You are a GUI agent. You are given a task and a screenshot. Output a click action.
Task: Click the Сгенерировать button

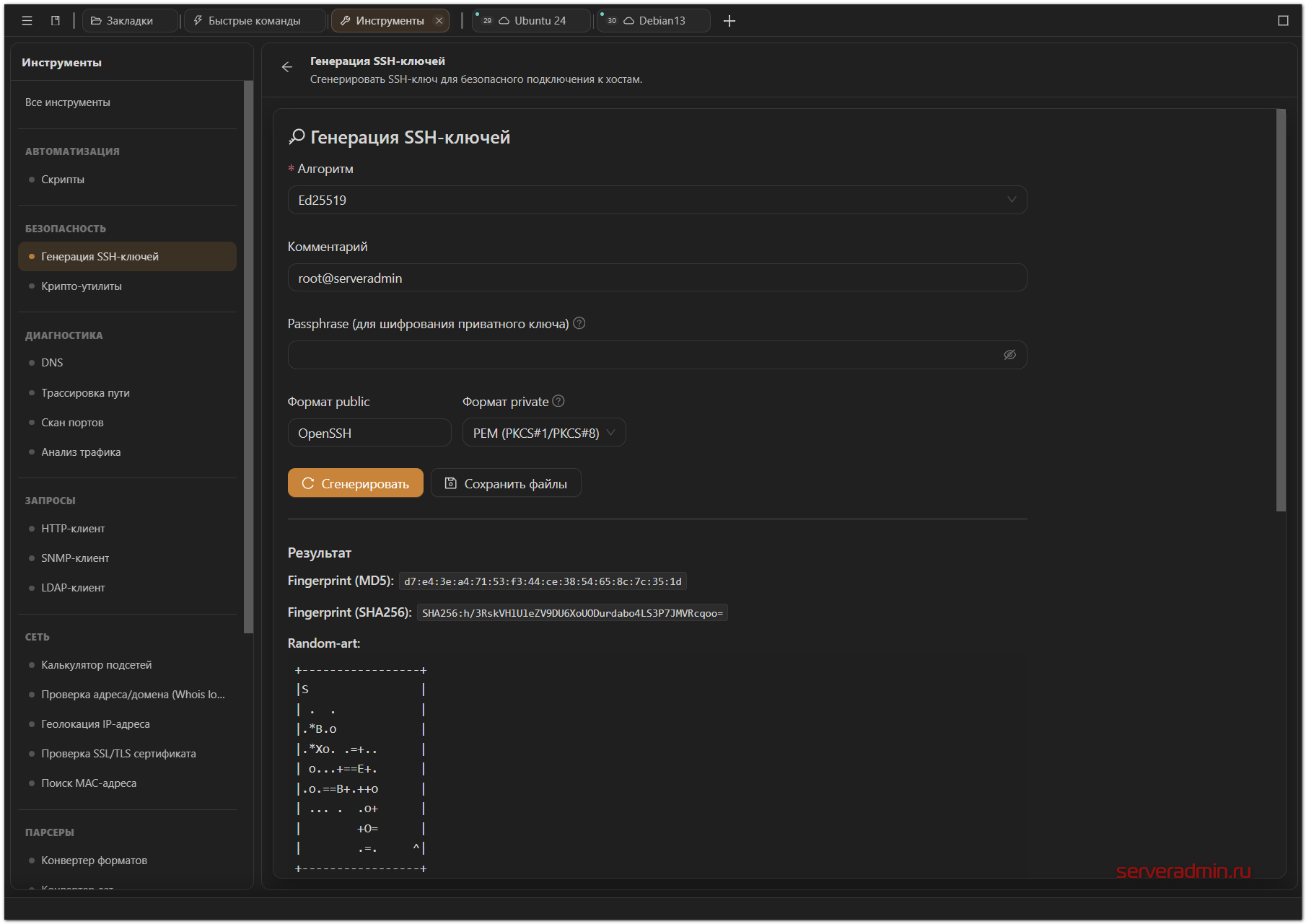(x=356, y=483)
